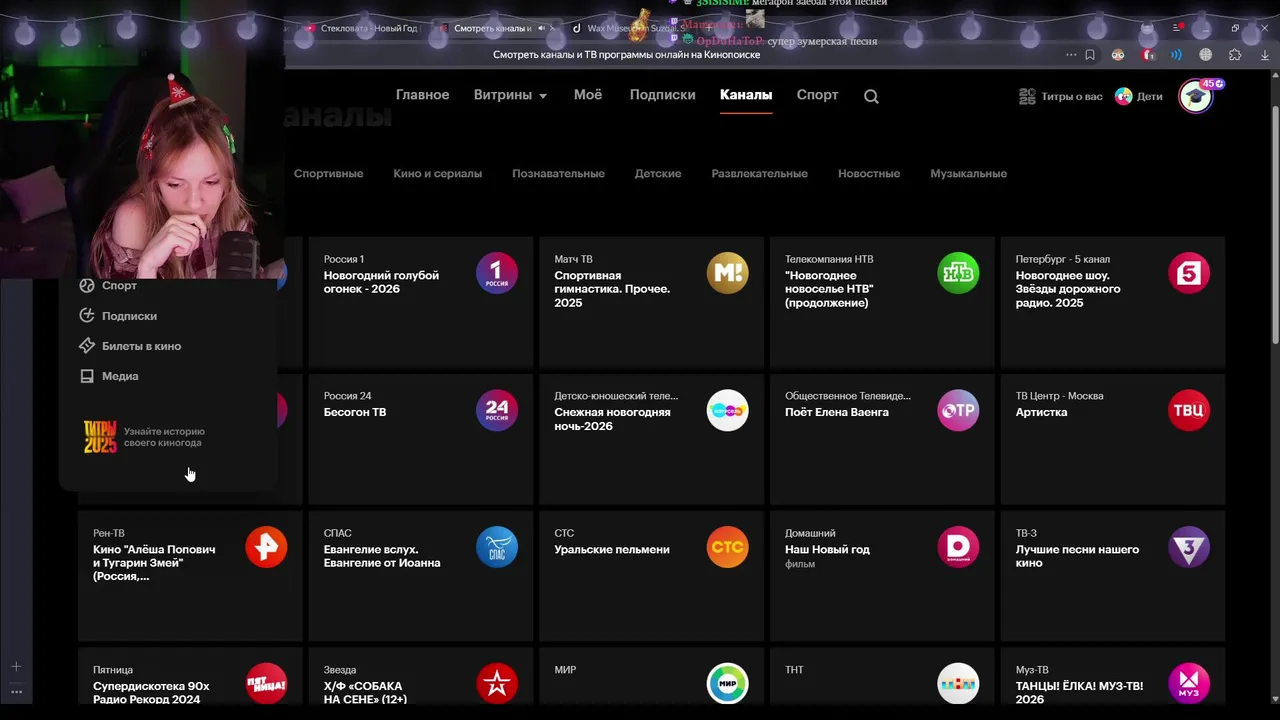Open the browser three-dots page menu
This screenshot has width=1280, height=720.
click(x=1071, y=55)
